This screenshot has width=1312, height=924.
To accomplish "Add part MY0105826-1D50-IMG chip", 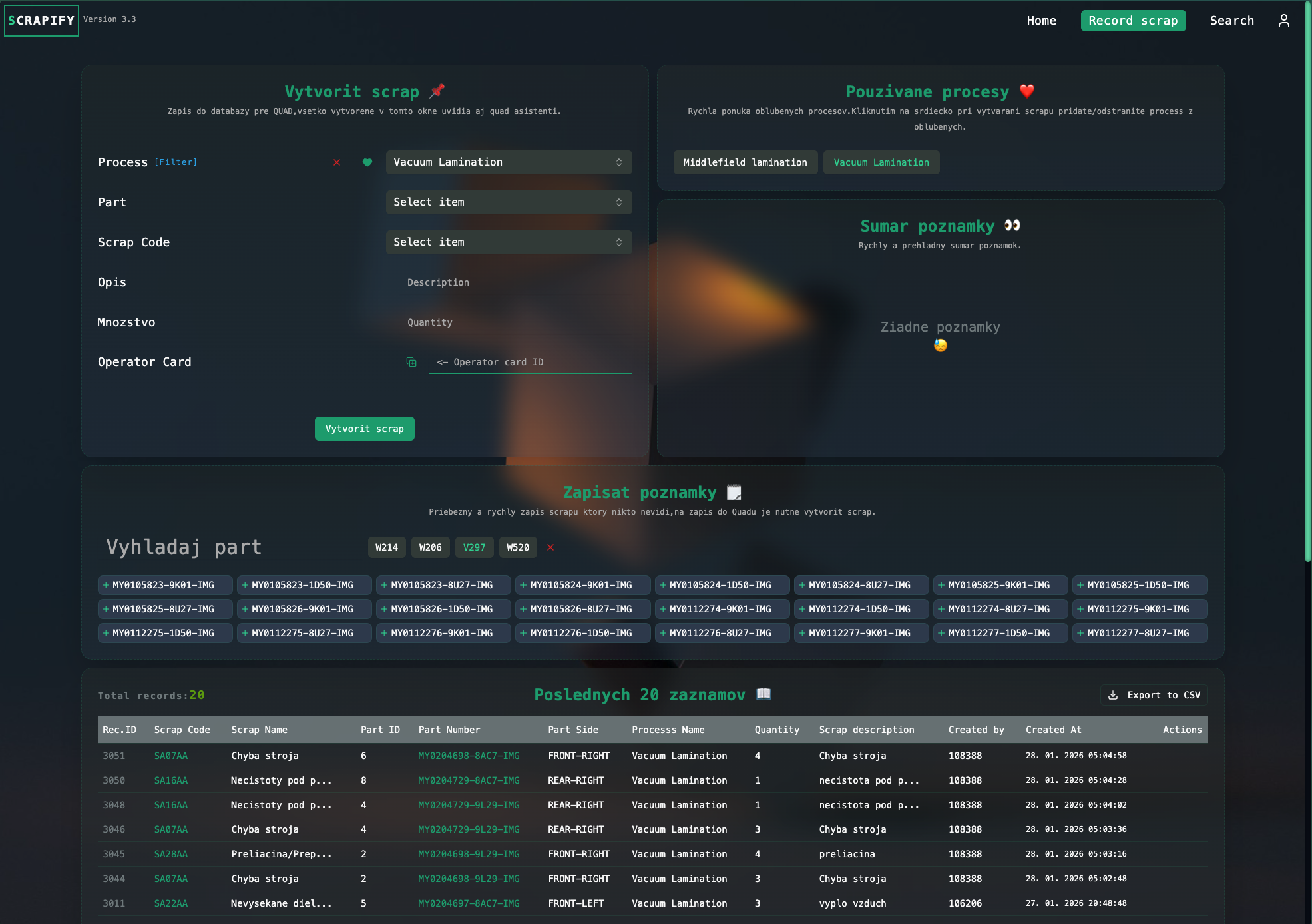I will (443, 609).
